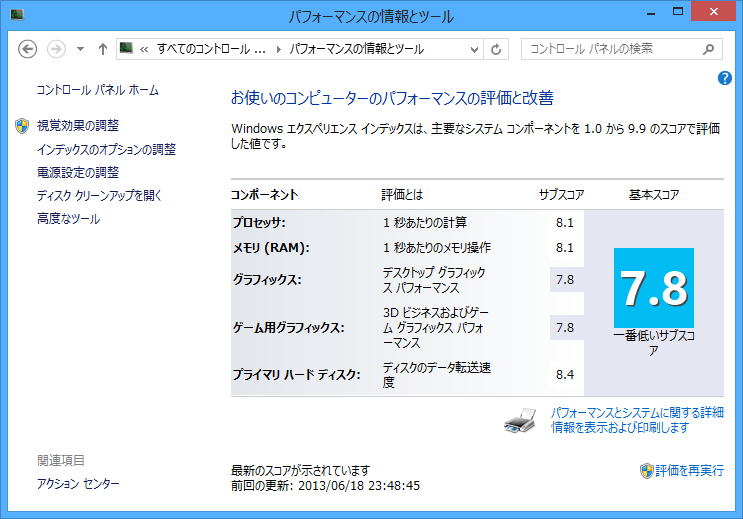
Task: Click 評価を再実行 to rerun assessment
Action: [x=689, y=471]
